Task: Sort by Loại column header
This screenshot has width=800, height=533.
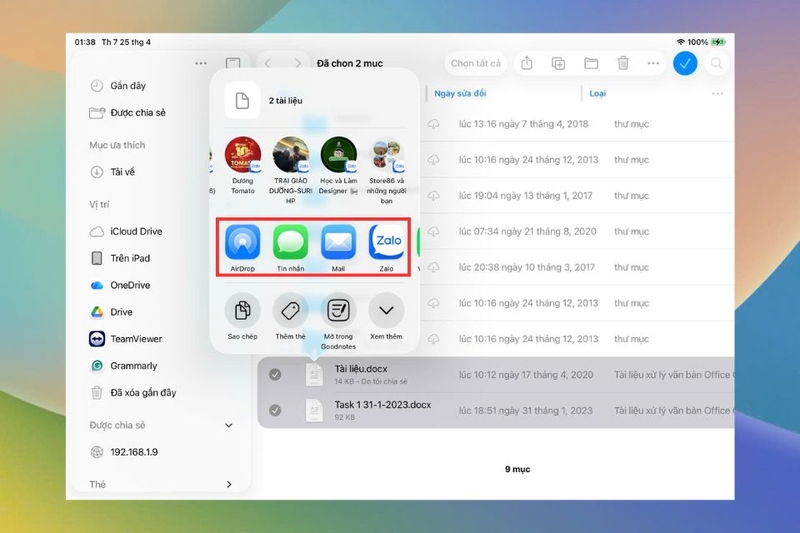Action: (x=597, y=93)
